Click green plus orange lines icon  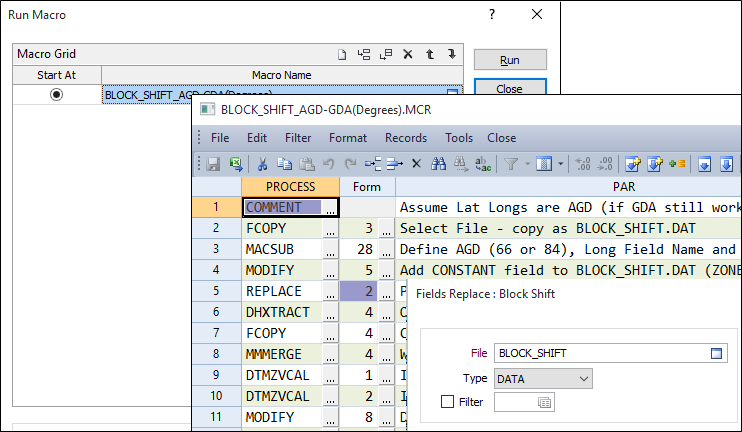(x=677, y=164)
